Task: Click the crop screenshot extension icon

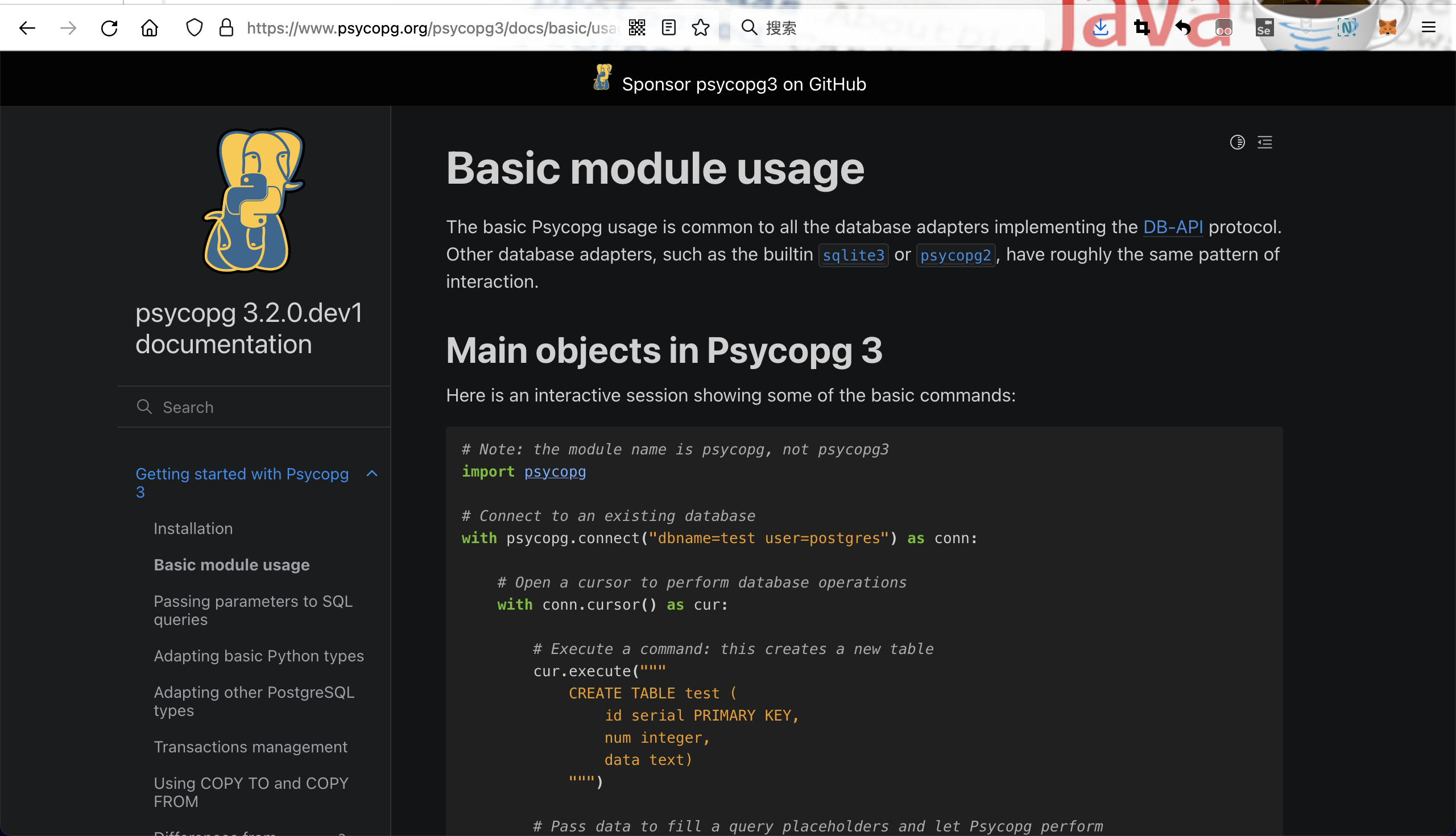Action: [1142, 27]
